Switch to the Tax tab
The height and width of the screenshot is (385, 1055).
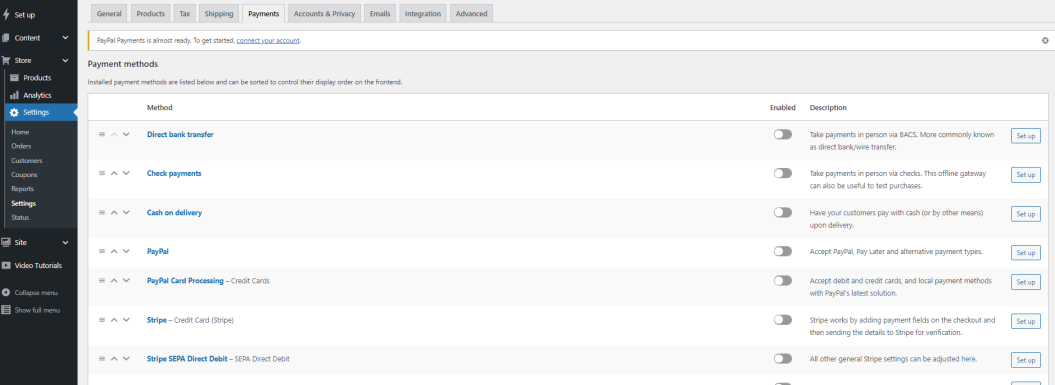[185, 13]
